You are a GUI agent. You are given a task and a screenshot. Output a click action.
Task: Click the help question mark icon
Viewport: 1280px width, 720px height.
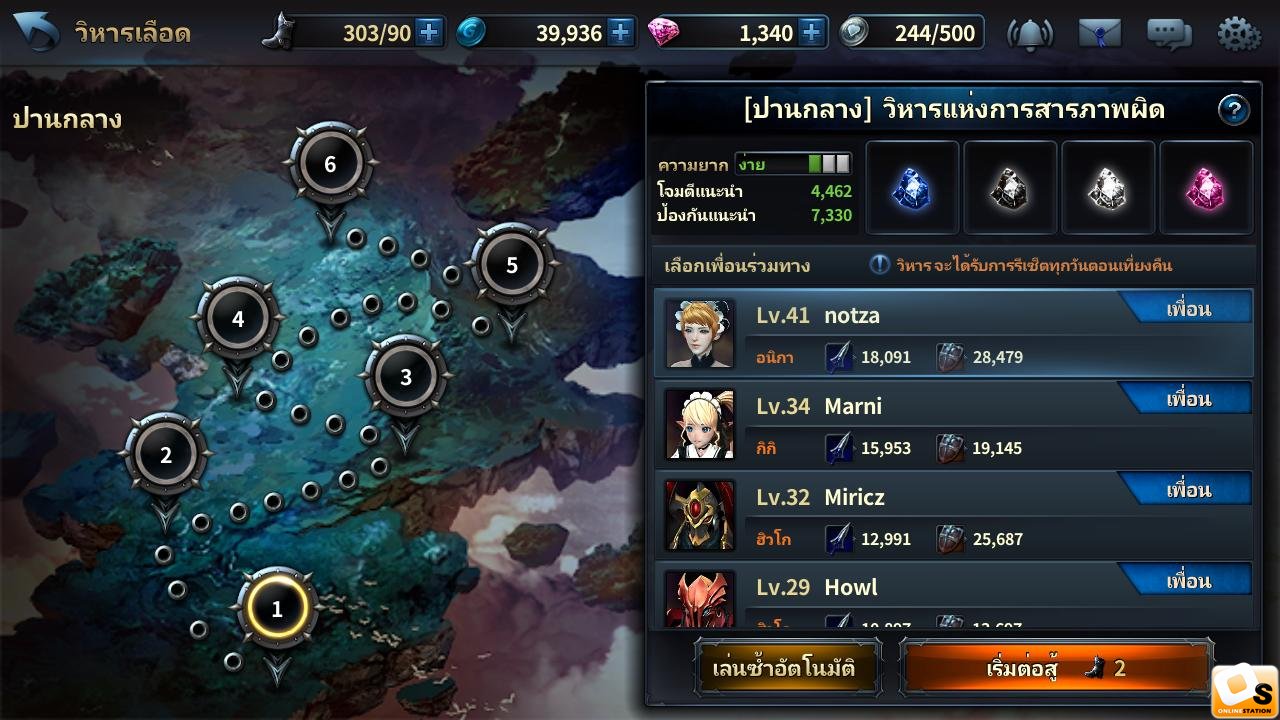point(1234,109)
